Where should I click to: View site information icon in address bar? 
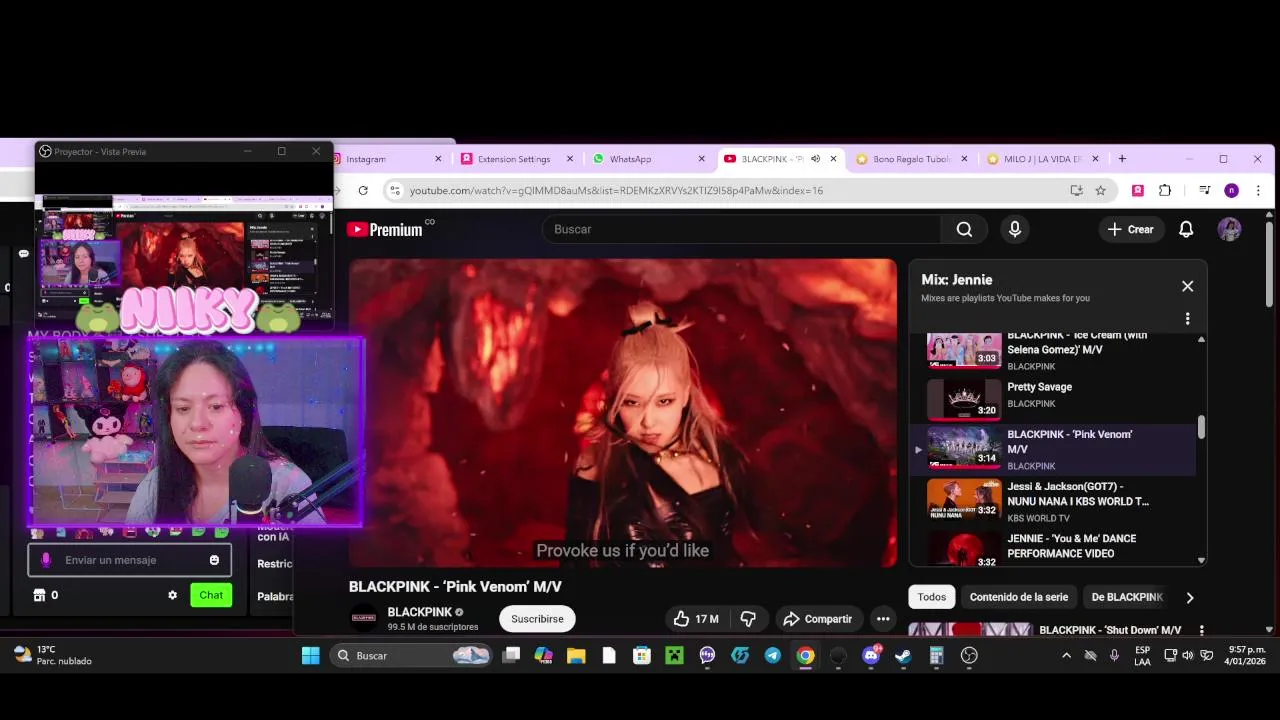(395, 190)
